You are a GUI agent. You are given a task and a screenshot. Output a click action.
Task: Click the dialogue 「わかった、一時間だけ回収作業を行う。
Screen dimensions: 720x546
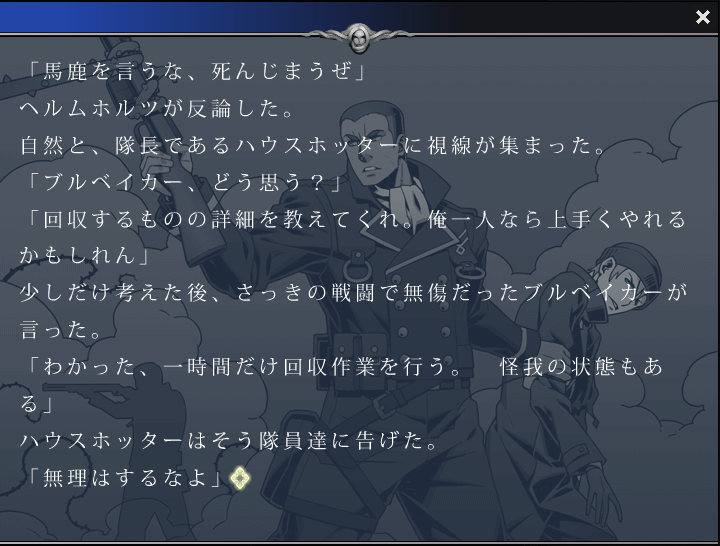point(343,366)
